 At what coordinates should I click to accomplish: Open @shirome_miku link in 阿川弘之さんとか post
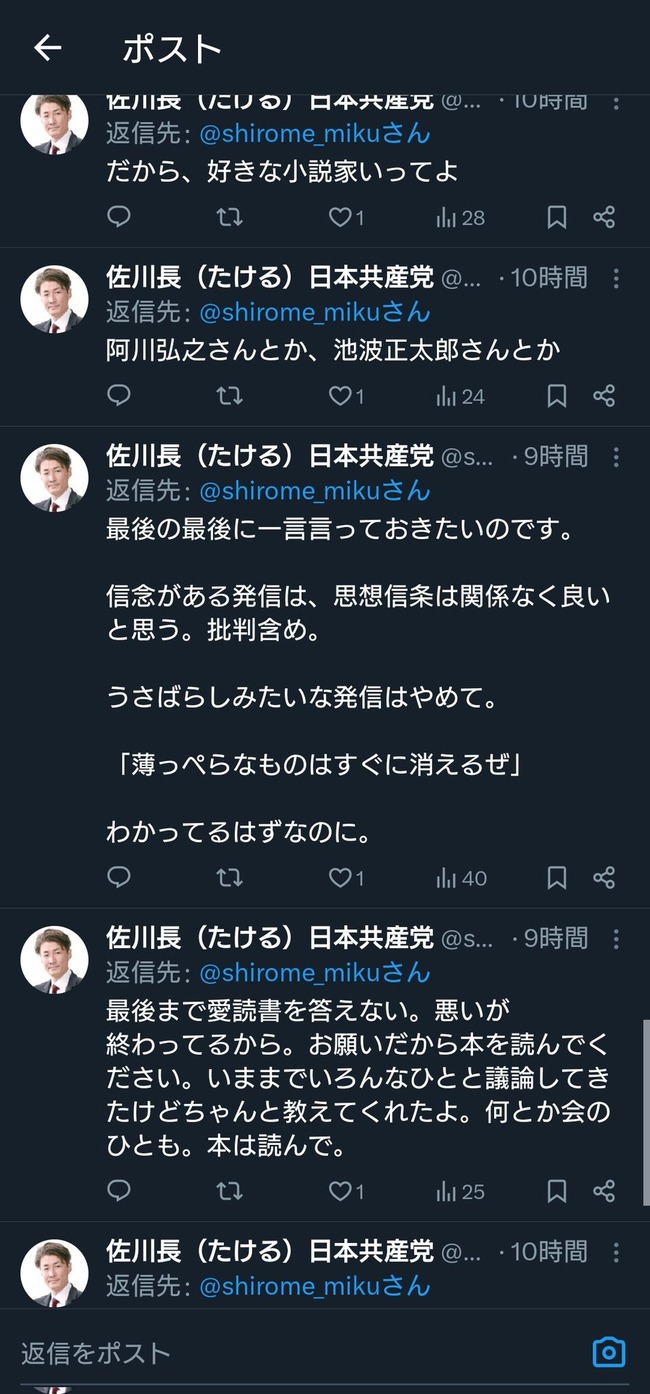coord(314,312)
